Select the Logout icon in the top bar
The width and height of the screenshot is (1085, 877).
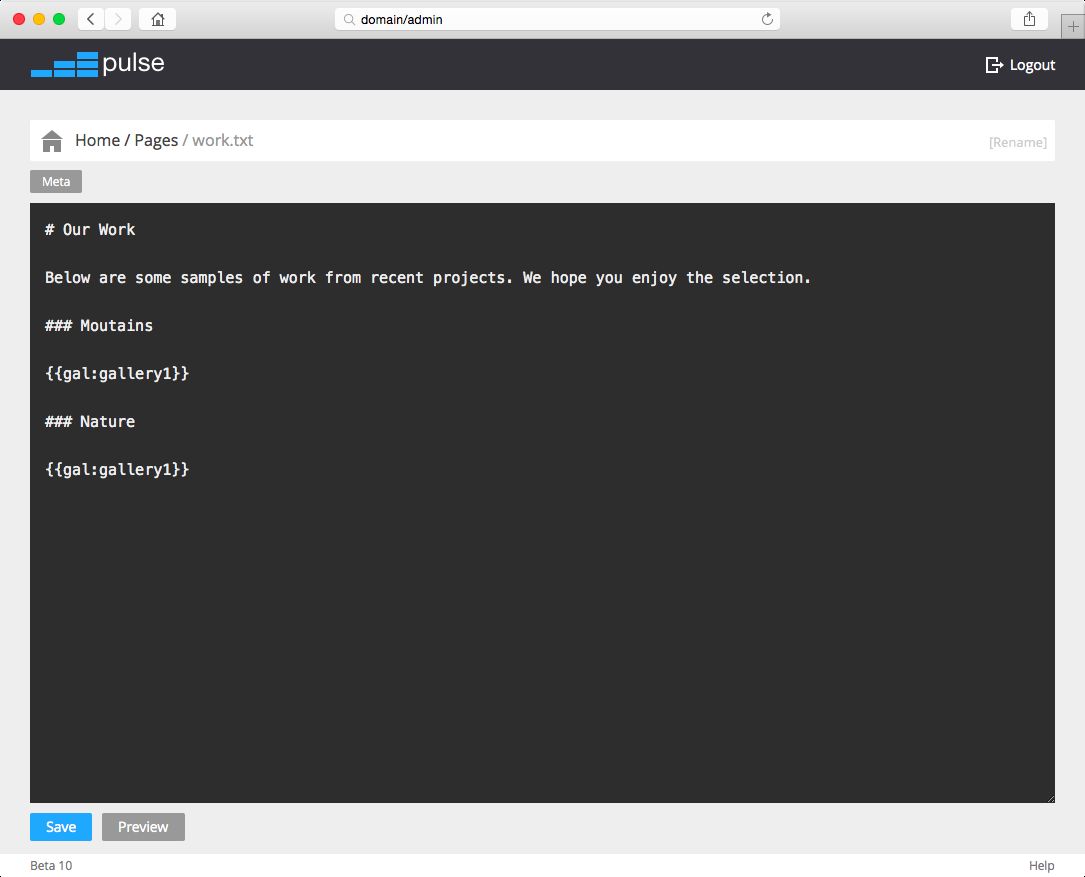993,64
